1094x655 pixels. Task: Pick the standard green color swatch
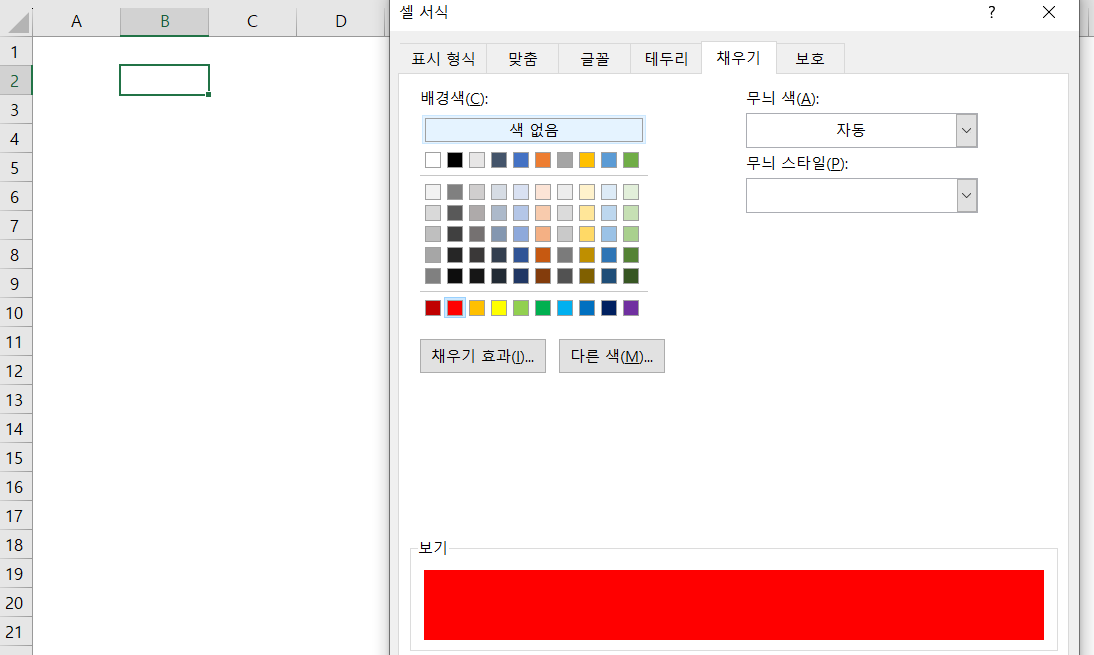click(543, 308)
